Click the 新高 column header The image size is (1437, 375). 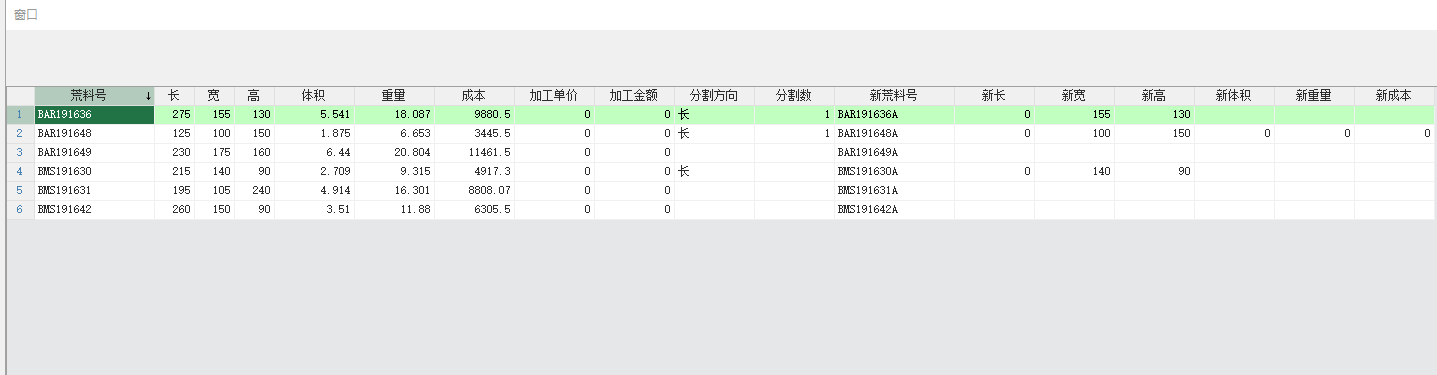tap(1155, 96)
